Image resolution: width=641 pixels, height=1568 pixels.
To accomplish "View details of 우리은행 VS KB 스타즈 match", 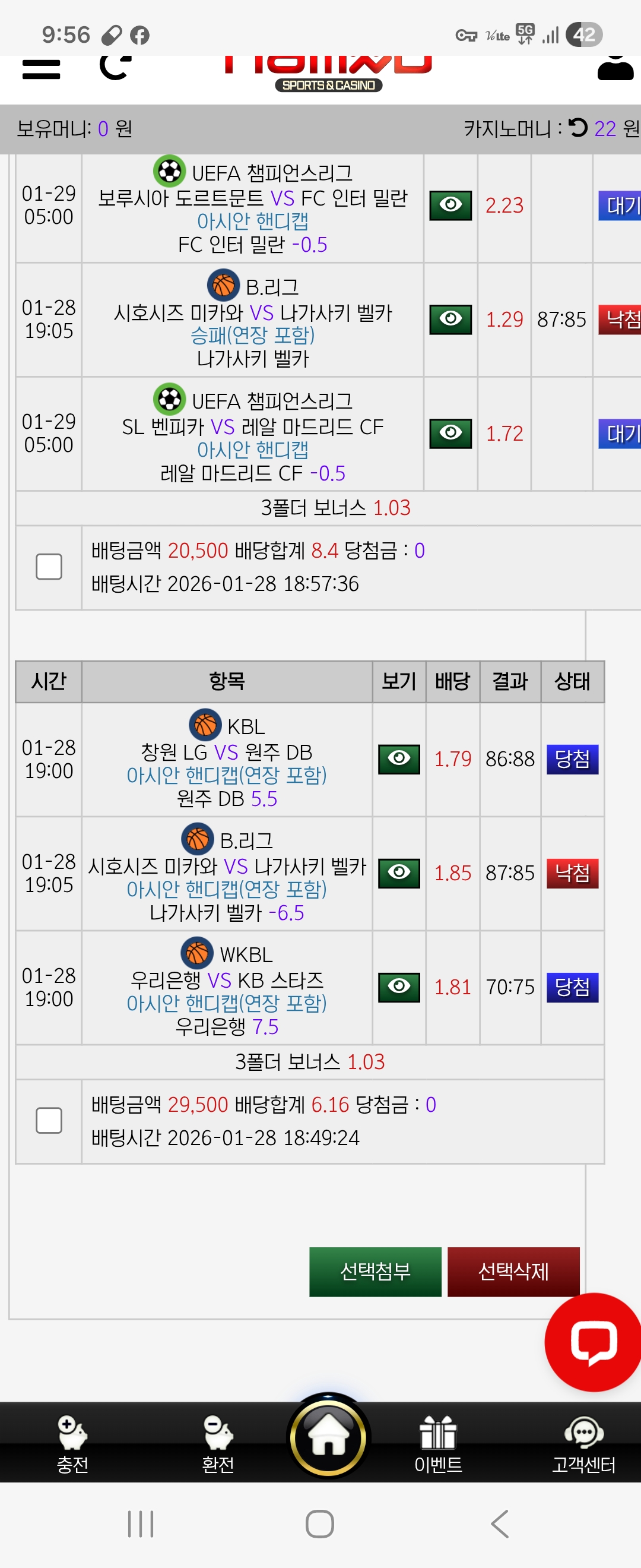I will 399,987.
